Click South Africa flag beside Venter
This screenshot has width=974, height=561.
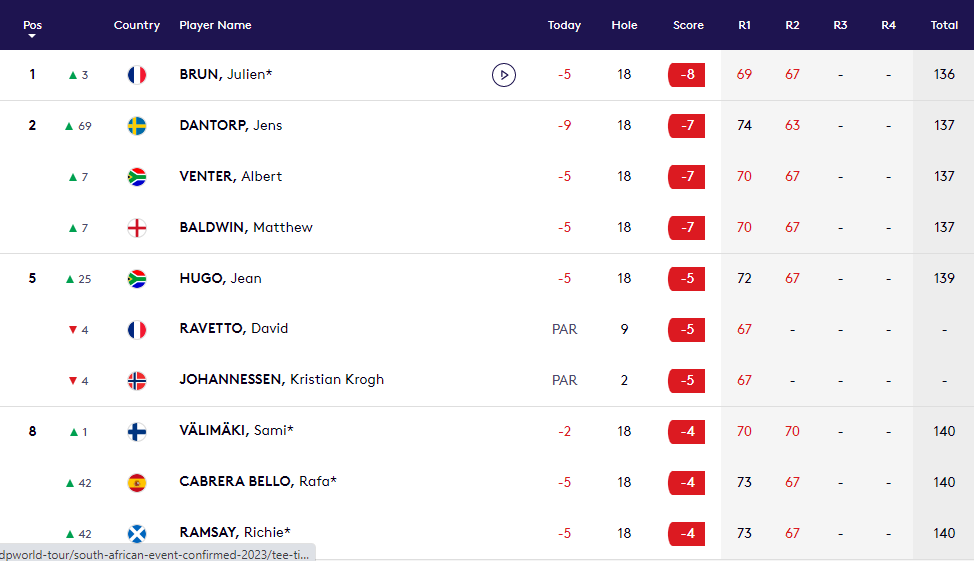coord(137,177)
